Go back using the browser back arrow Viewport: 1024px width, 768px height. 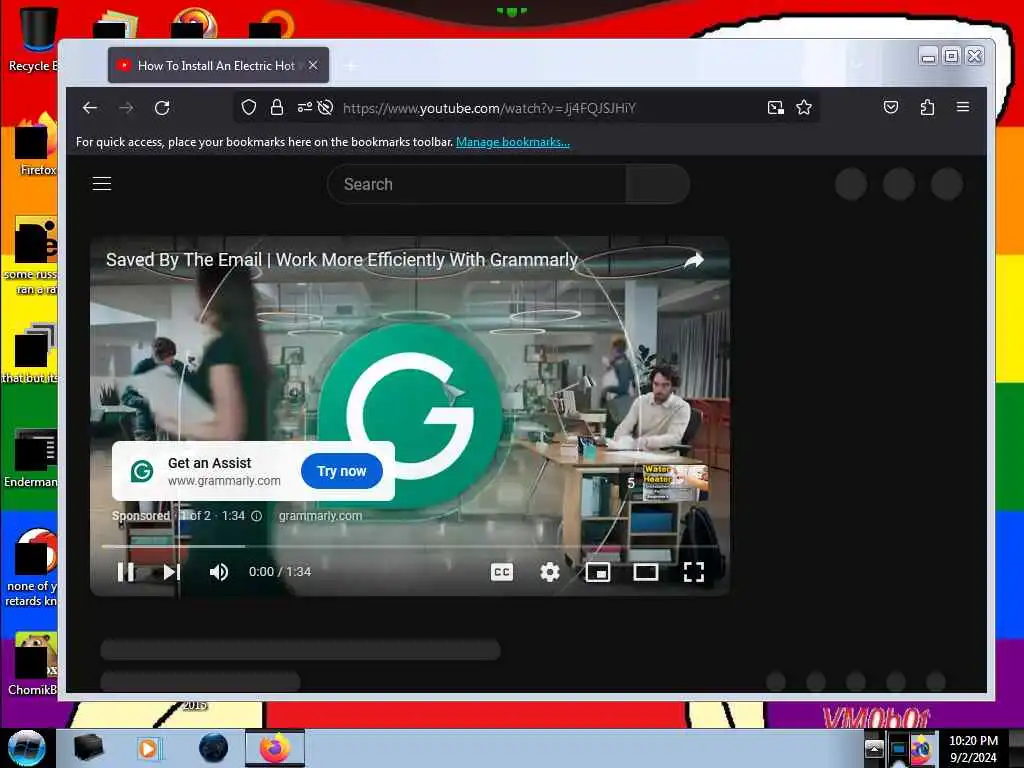coord(90,108)
